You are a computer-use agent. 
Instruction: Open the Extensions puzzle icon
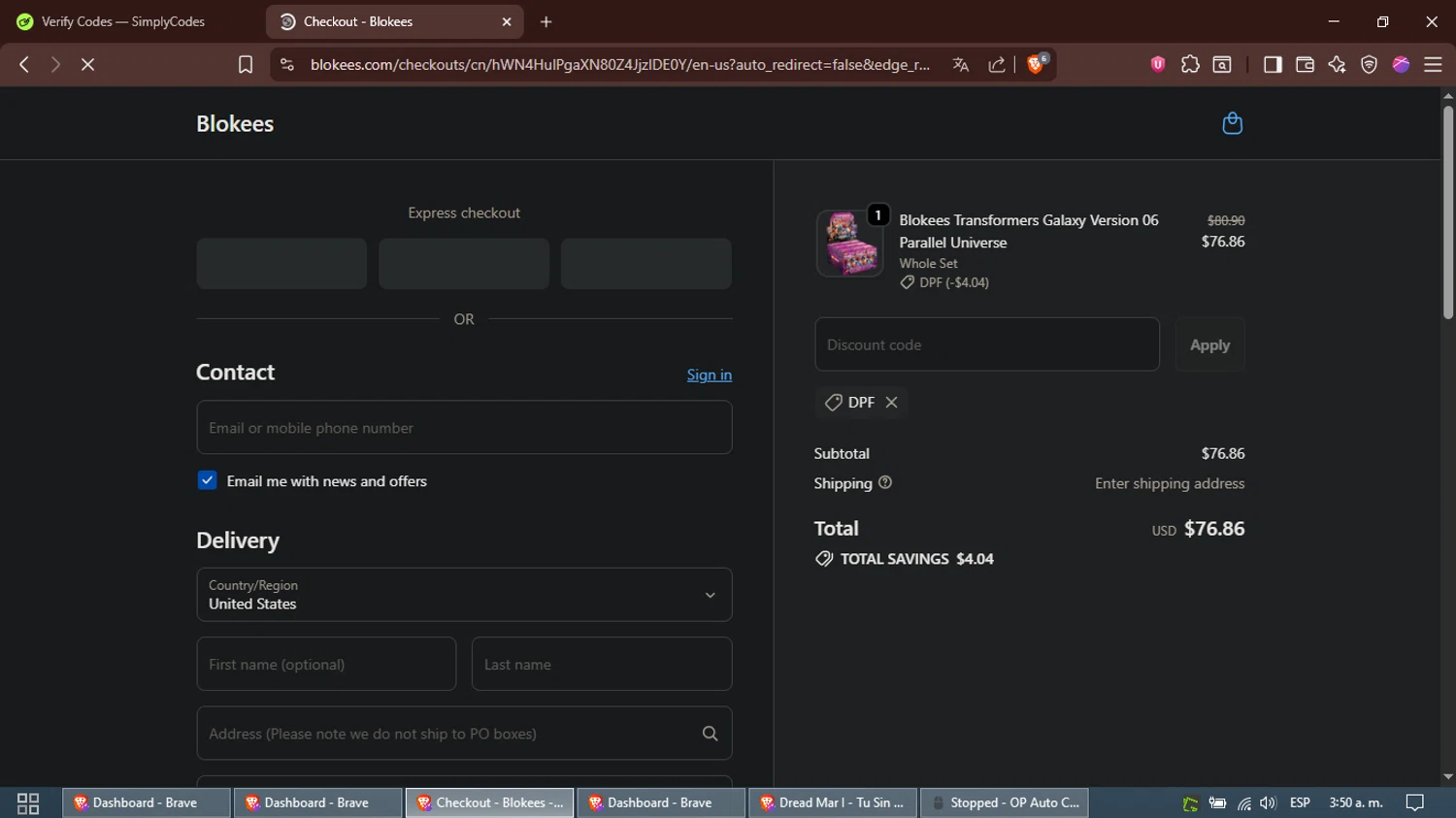click(x=1190, y=64)
